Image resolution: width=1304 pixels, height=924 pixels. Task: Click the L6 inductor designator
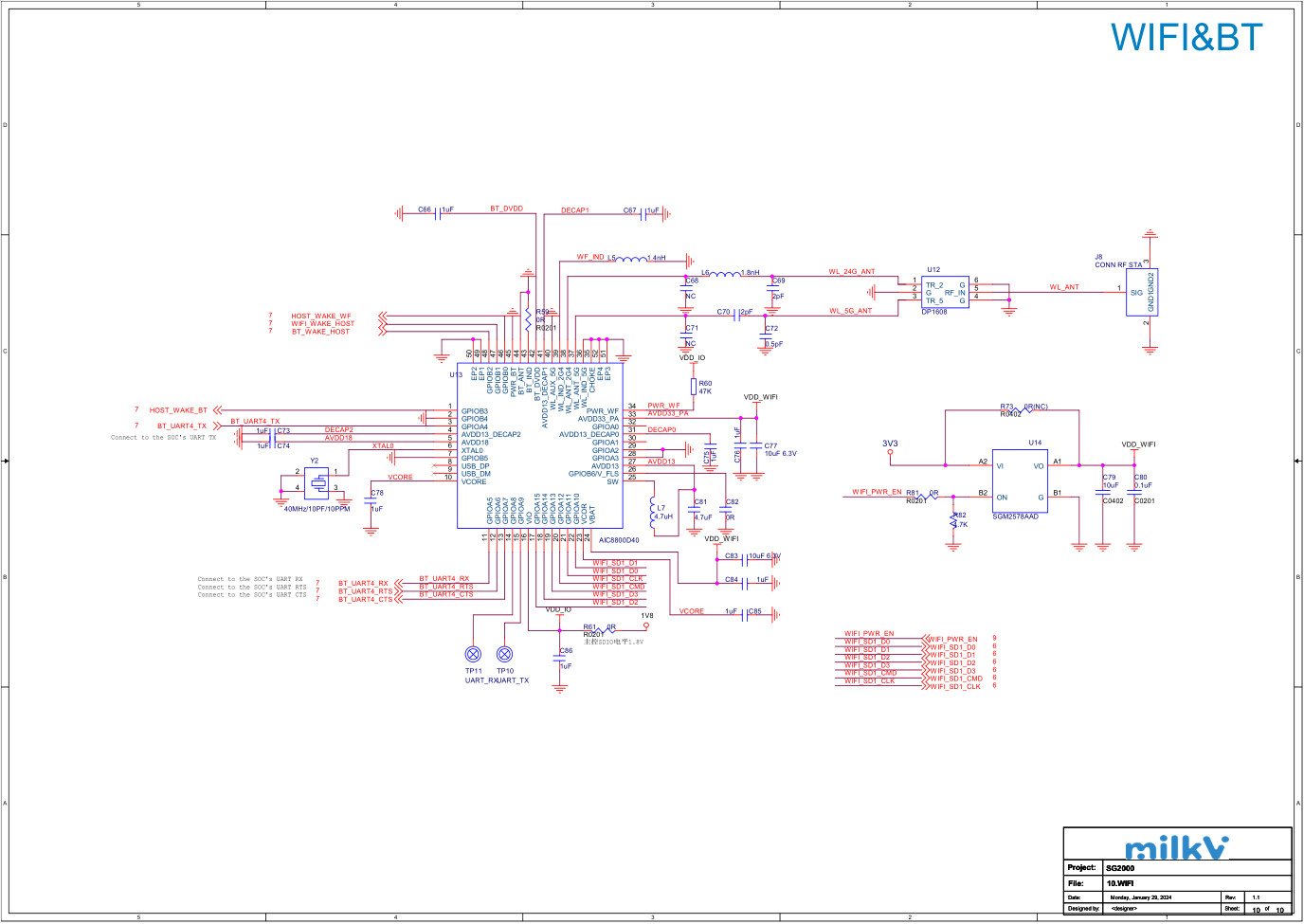pos(705,273)
